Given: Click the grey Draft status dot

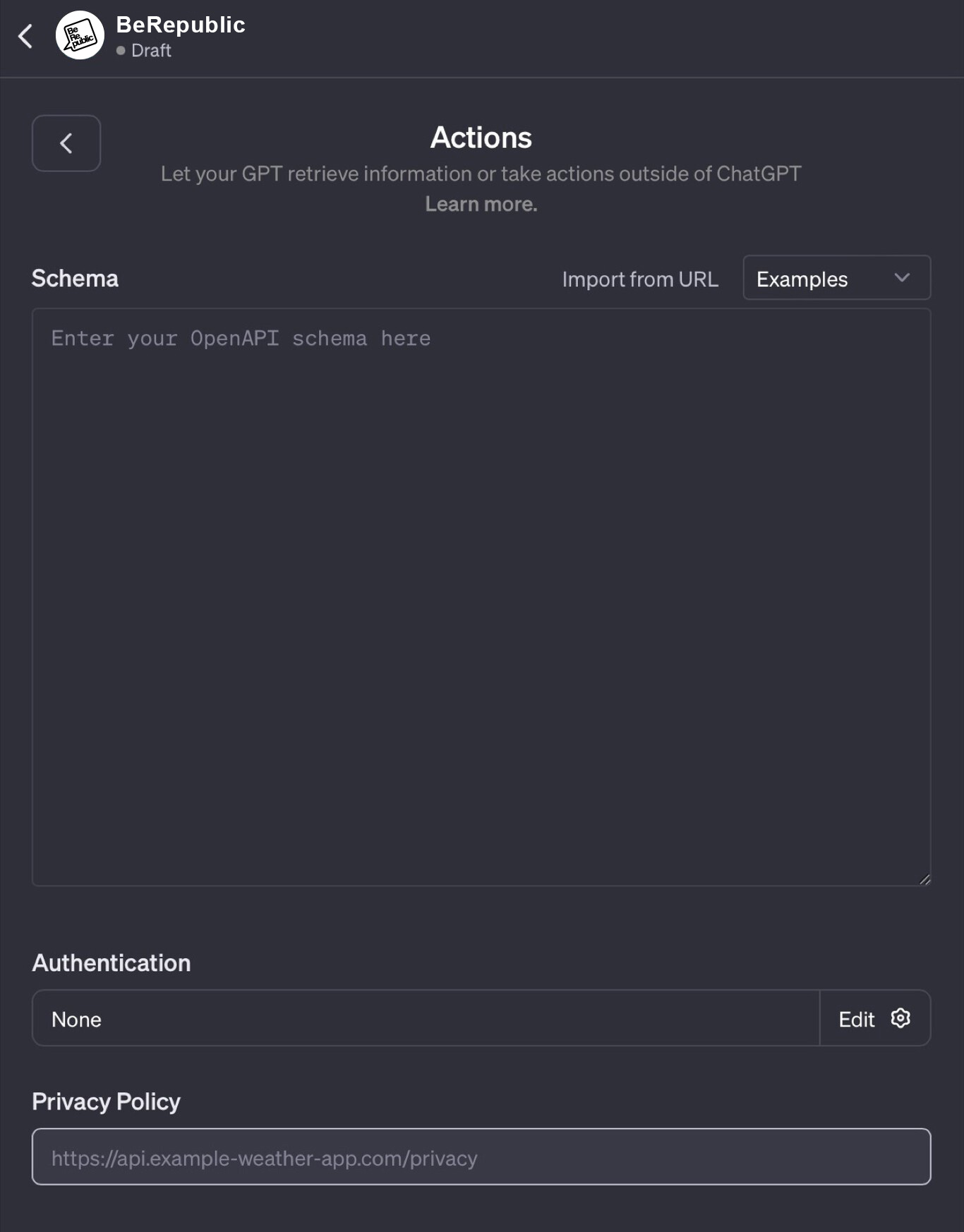Looking at the screenshot, I should (x=121, y=51).
